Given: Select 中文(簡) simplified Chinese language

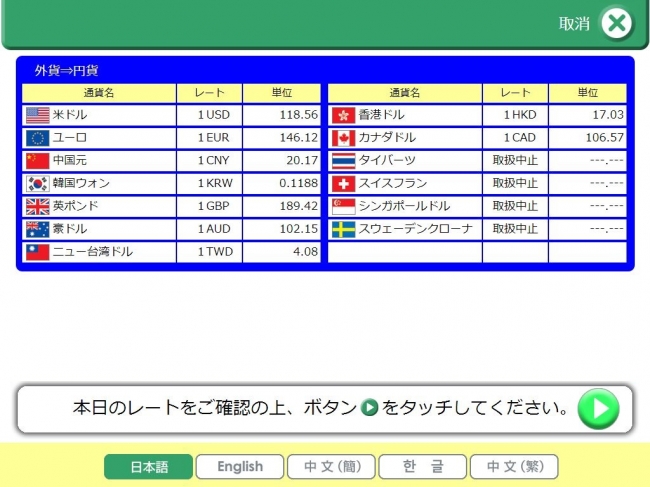Looking at the screenshot, I should point(332,467).
